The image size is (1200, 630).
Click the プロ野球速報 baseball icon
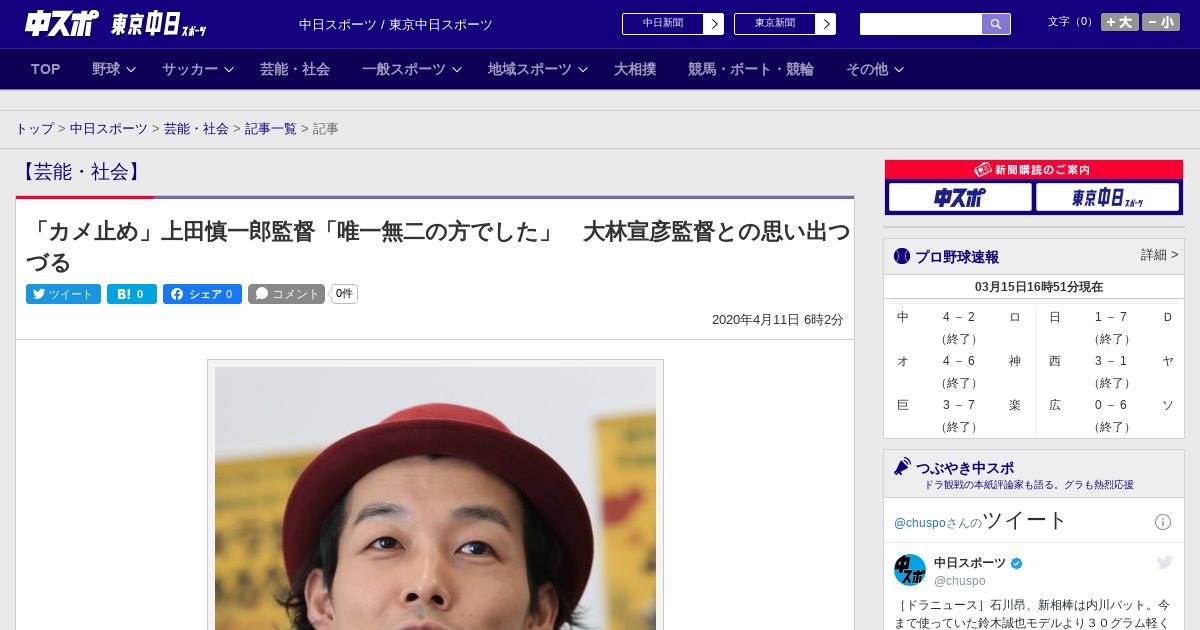[902, 256]
